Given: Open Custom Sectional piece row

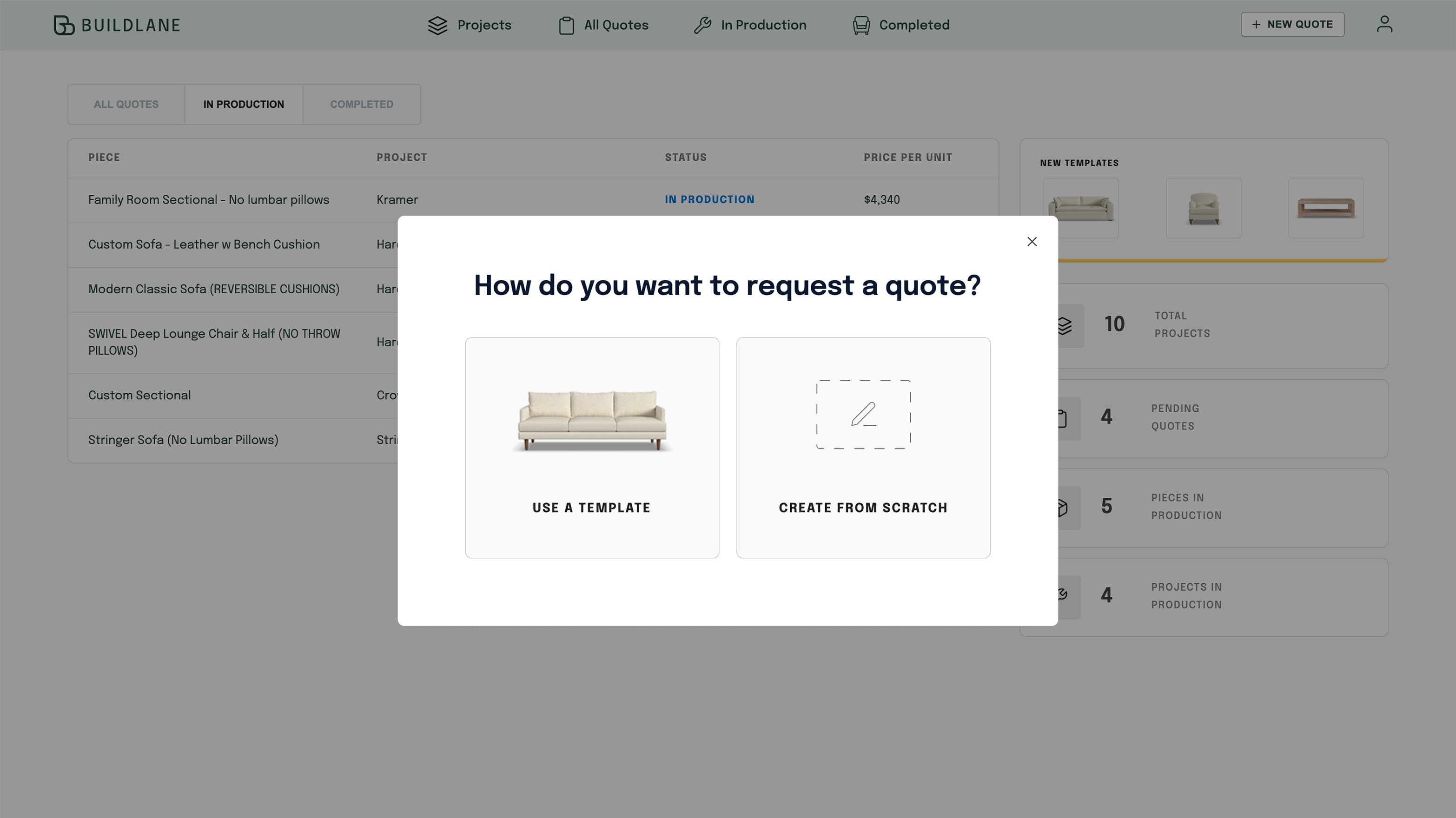Looking at the screenshot, I should coord(139,396).
